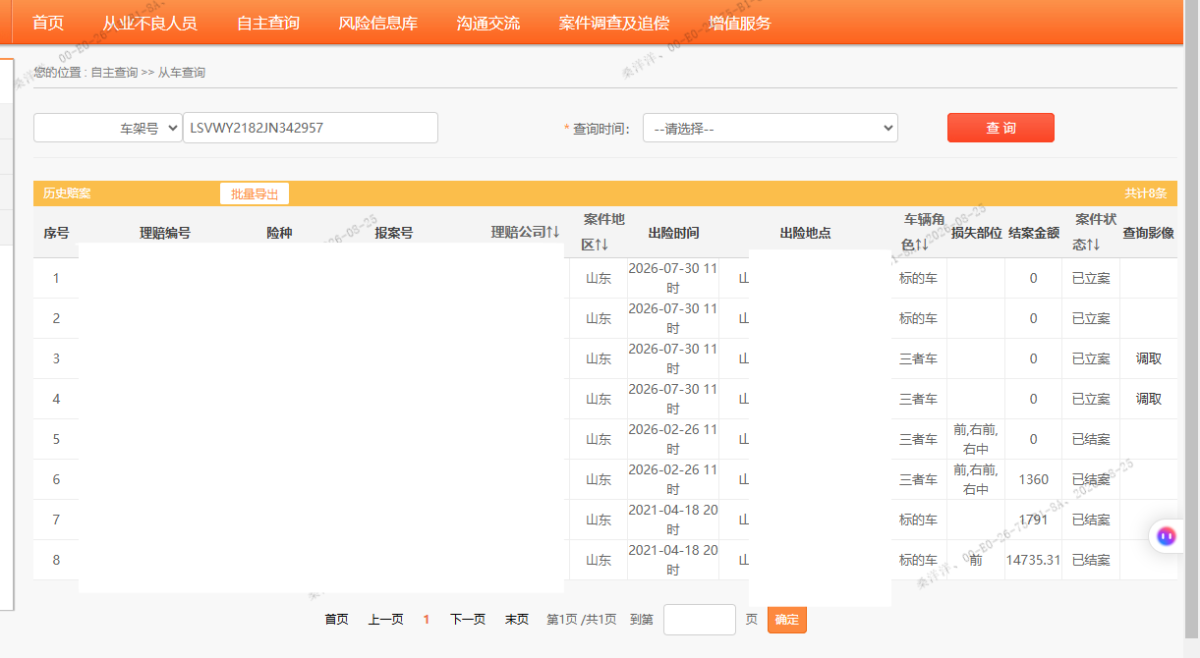Viewport: 1200px width, 658px height.
Task: Click the 历史赔案 section title
Action: coord(66,194)
